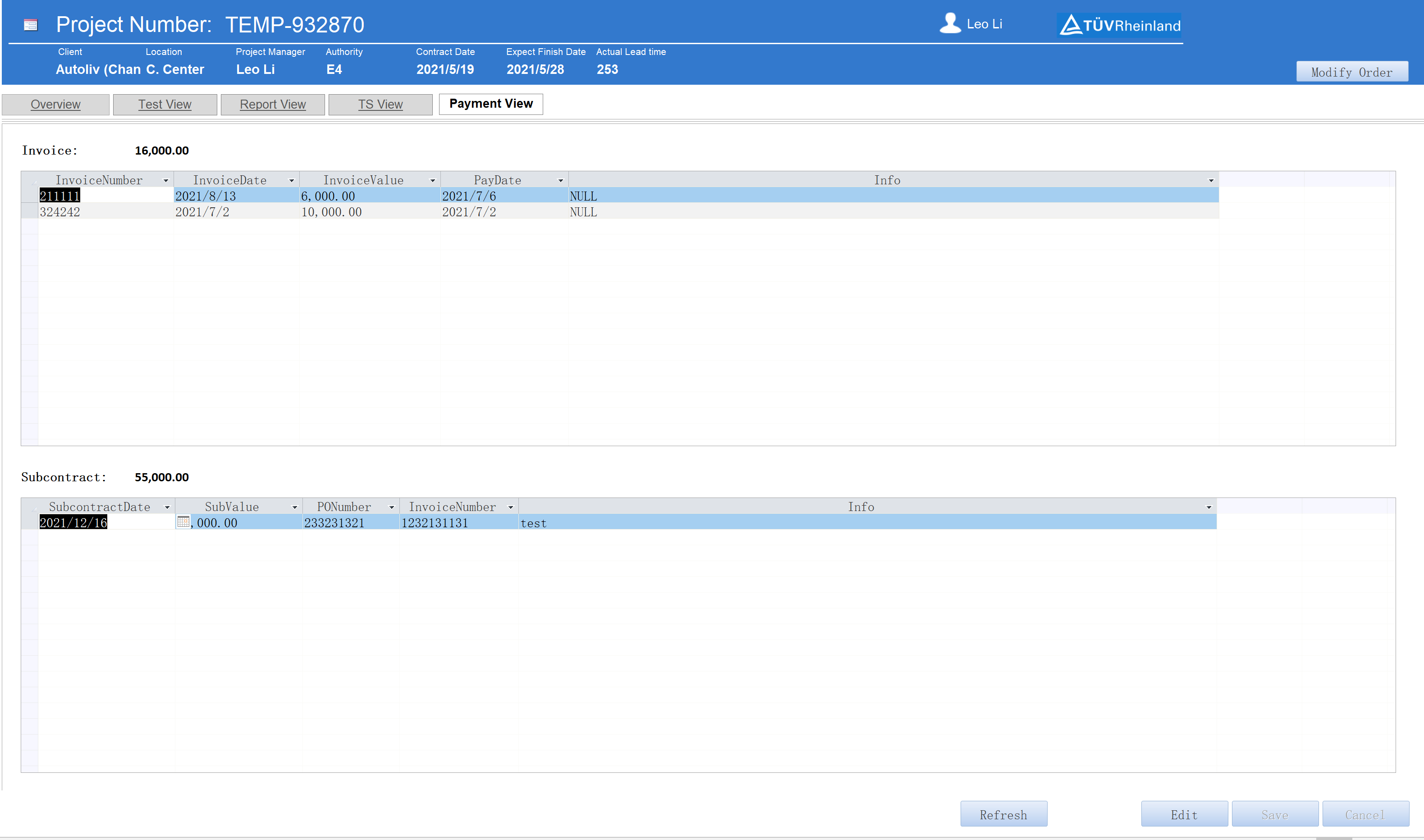Open the InvoiceNumber dropdown in subcontract table
The width and height of the screenshot is (1424, 840).
pyautogui.click(x=510, y=507)
